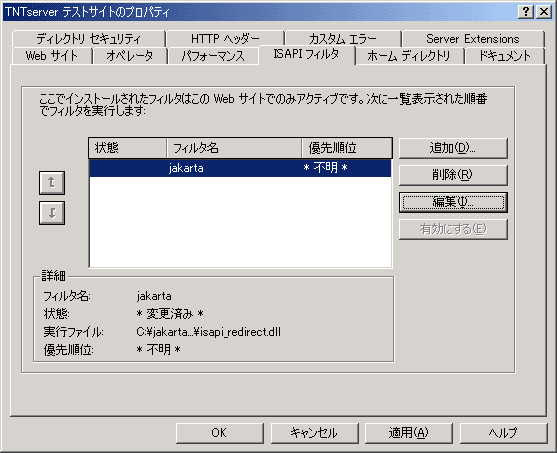Switch to the Web サイト tab
This screenshot has width=557, height=453.
(x=52, y=56)
